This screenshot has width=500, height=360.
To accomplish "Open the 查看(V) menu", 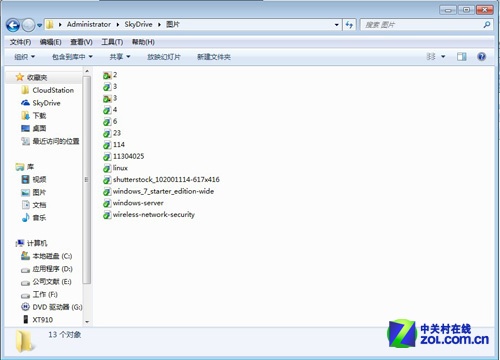I will (x=81, y=42).
